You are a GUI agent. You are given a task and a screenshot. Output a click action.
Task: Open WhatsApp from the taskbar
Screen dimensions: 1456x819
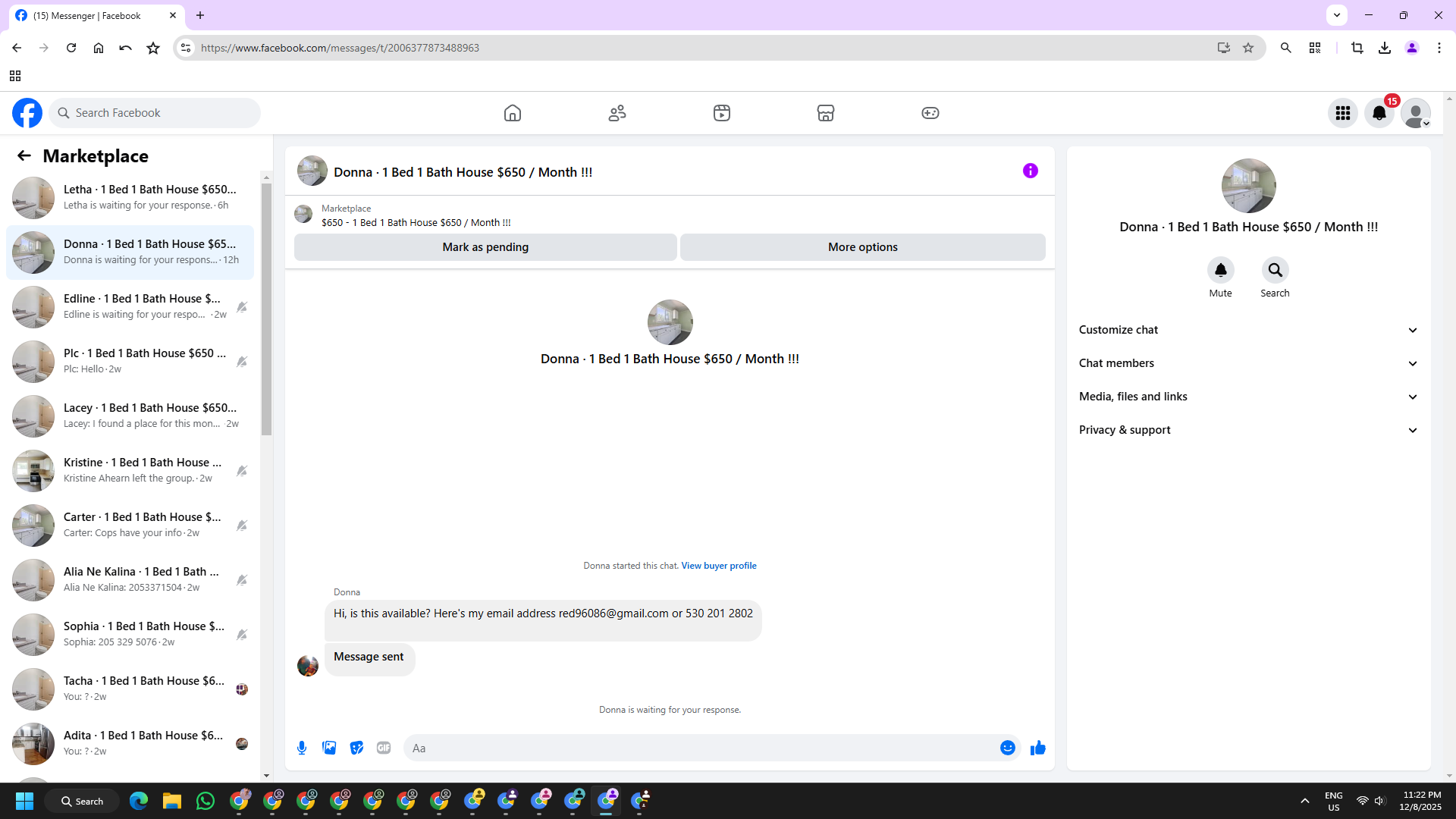click(205, 801)
